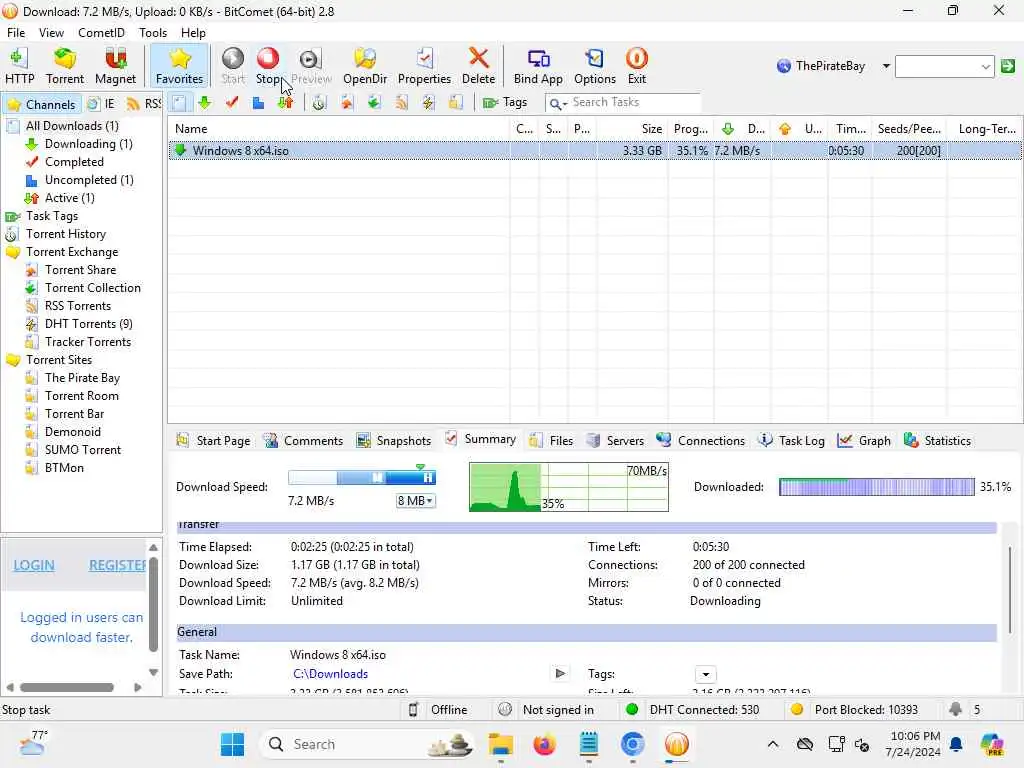Open the Torrent toolbar button
1024x768 pixels.
[x=65, y=66]
